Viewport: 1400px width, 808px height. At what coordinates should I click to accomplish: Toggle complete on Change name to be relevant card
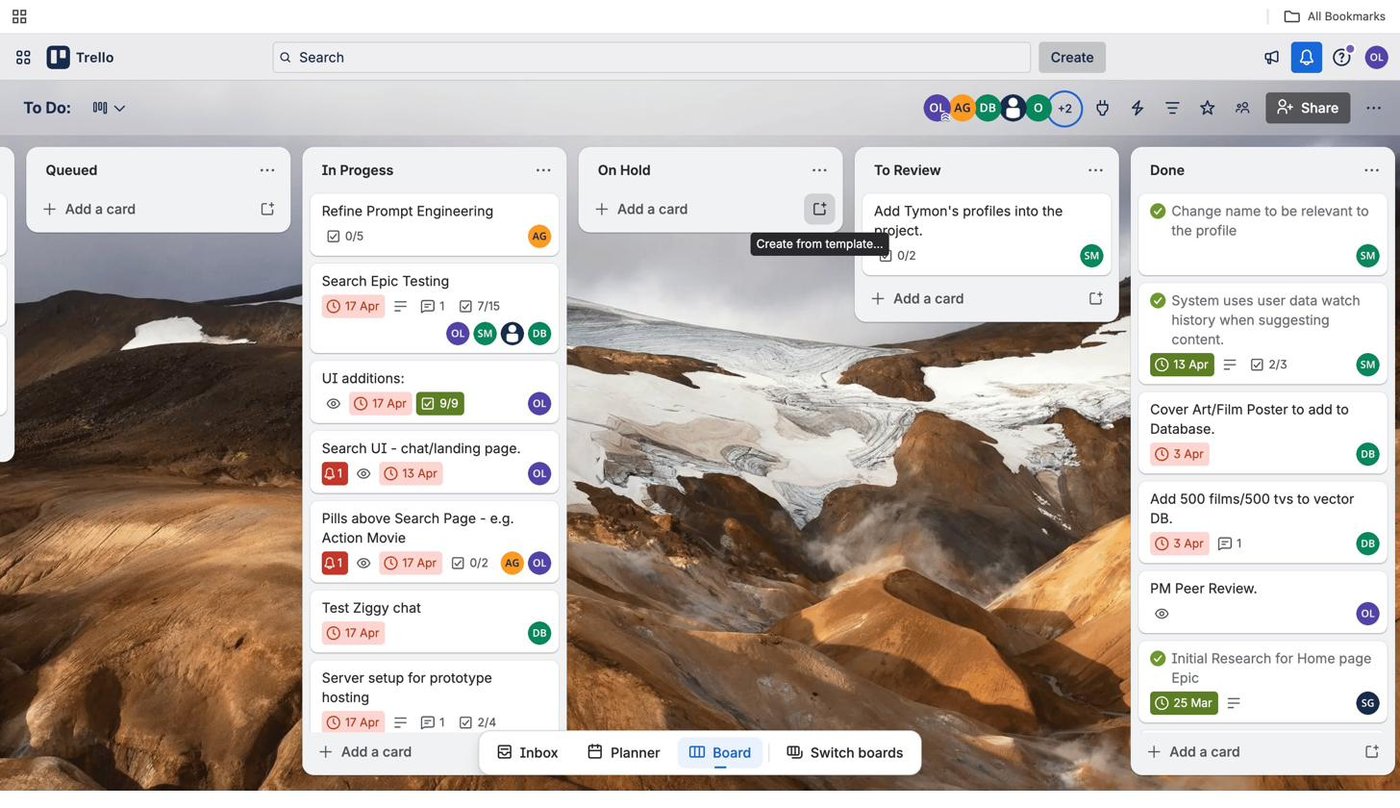[1158, 211]
